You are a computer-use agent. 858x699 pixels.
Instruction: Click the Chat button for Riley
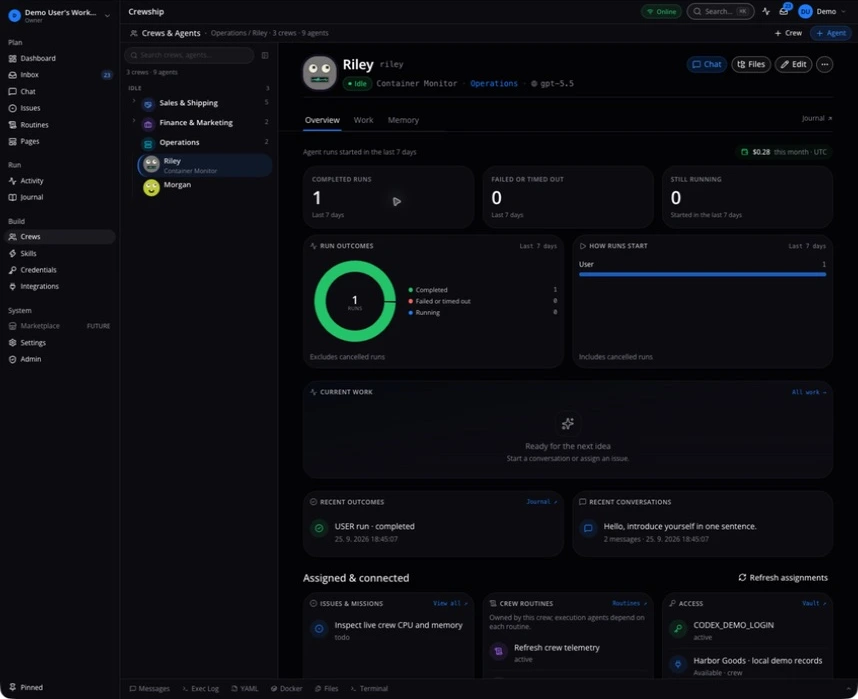click(706, 65)
